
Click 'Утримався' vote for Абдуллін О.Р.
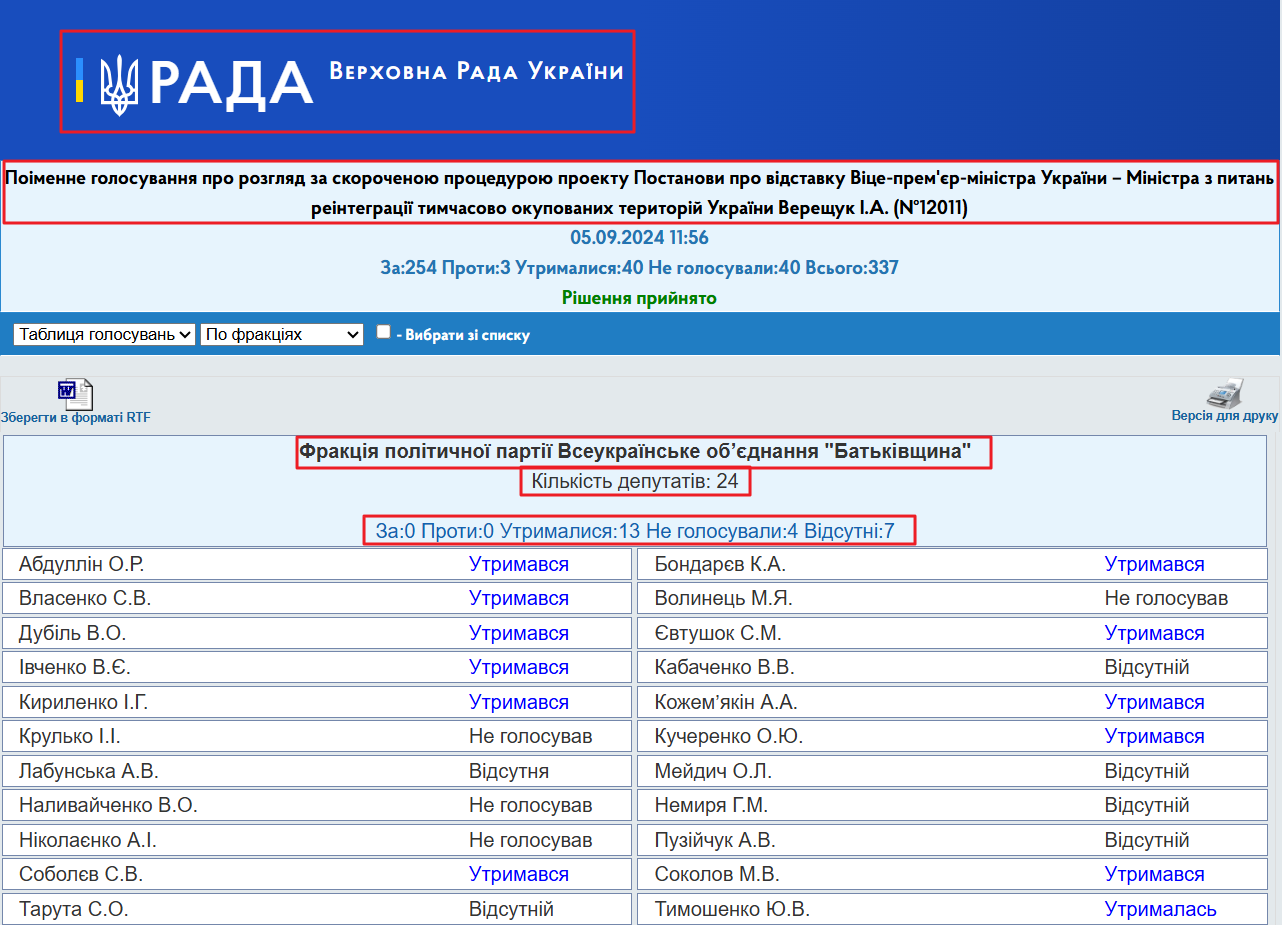(x=519, y=564)
